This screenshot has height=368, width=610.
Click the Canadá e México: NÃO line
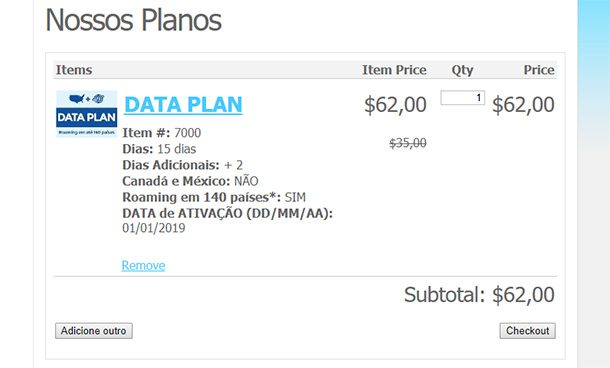[190, 181]
